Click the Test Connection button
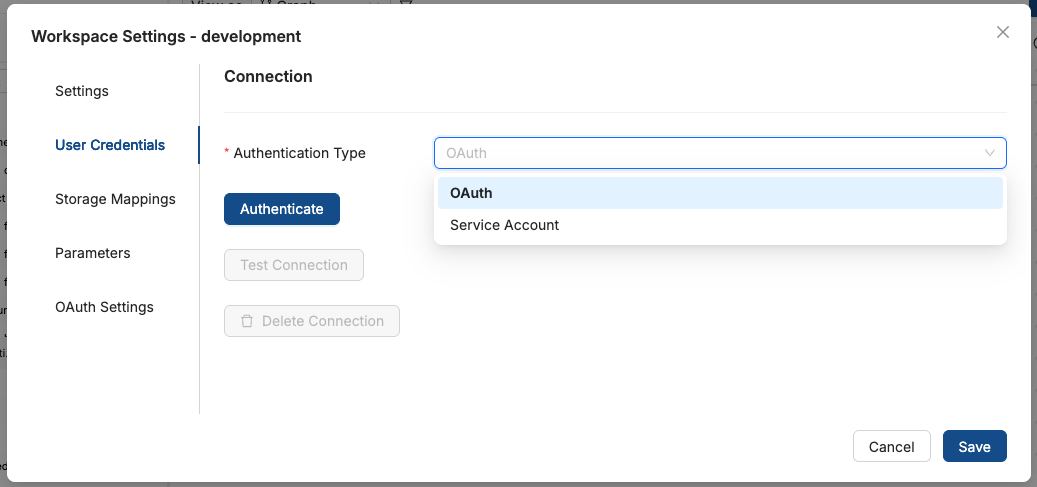The image size is (1037, 487). coord(294,265)
